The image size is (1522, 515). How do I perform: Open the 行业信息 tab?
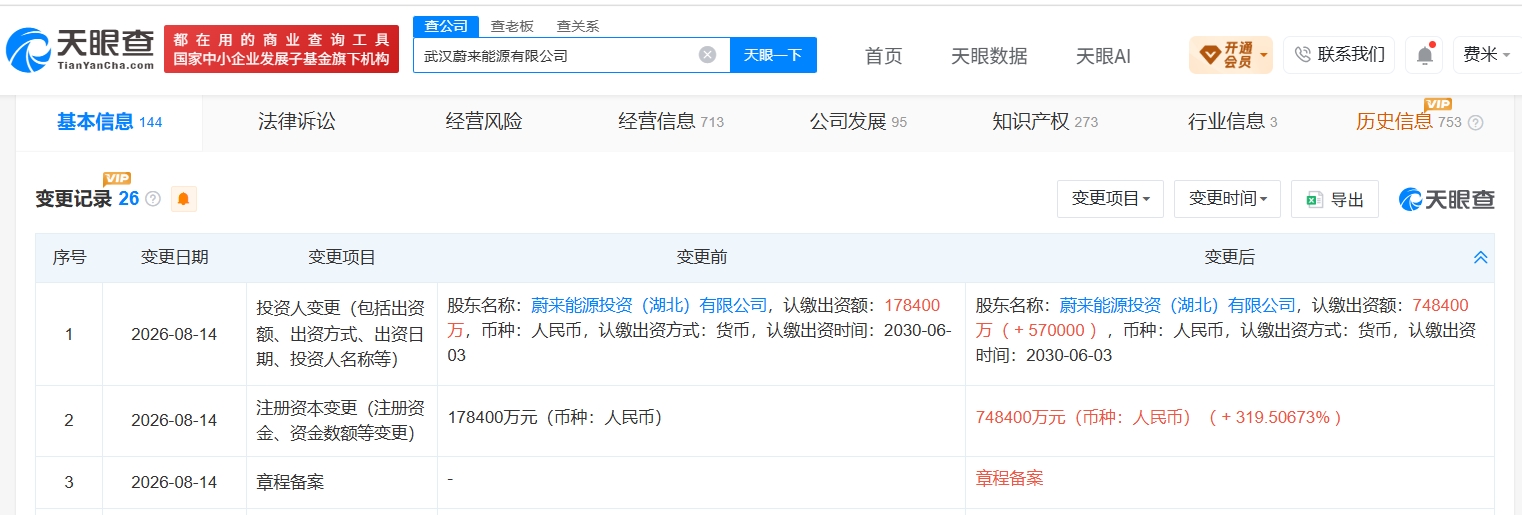click(x=1232, y=122)
